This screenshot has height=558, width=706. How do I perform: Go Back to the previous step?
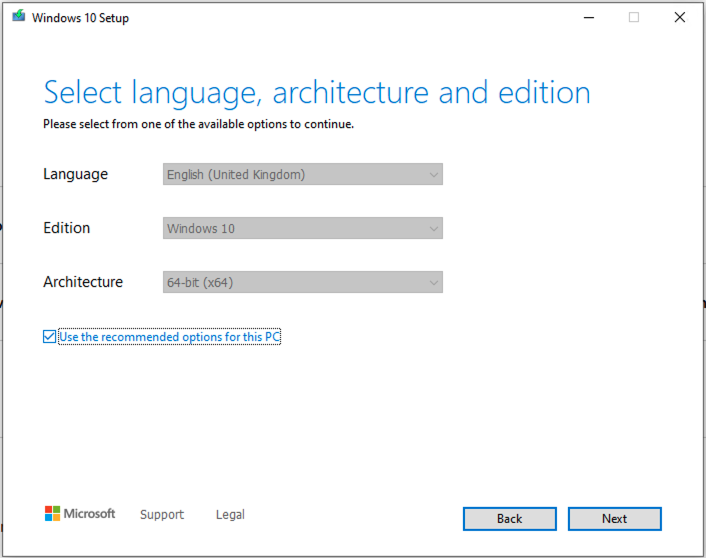click(510, 519)
